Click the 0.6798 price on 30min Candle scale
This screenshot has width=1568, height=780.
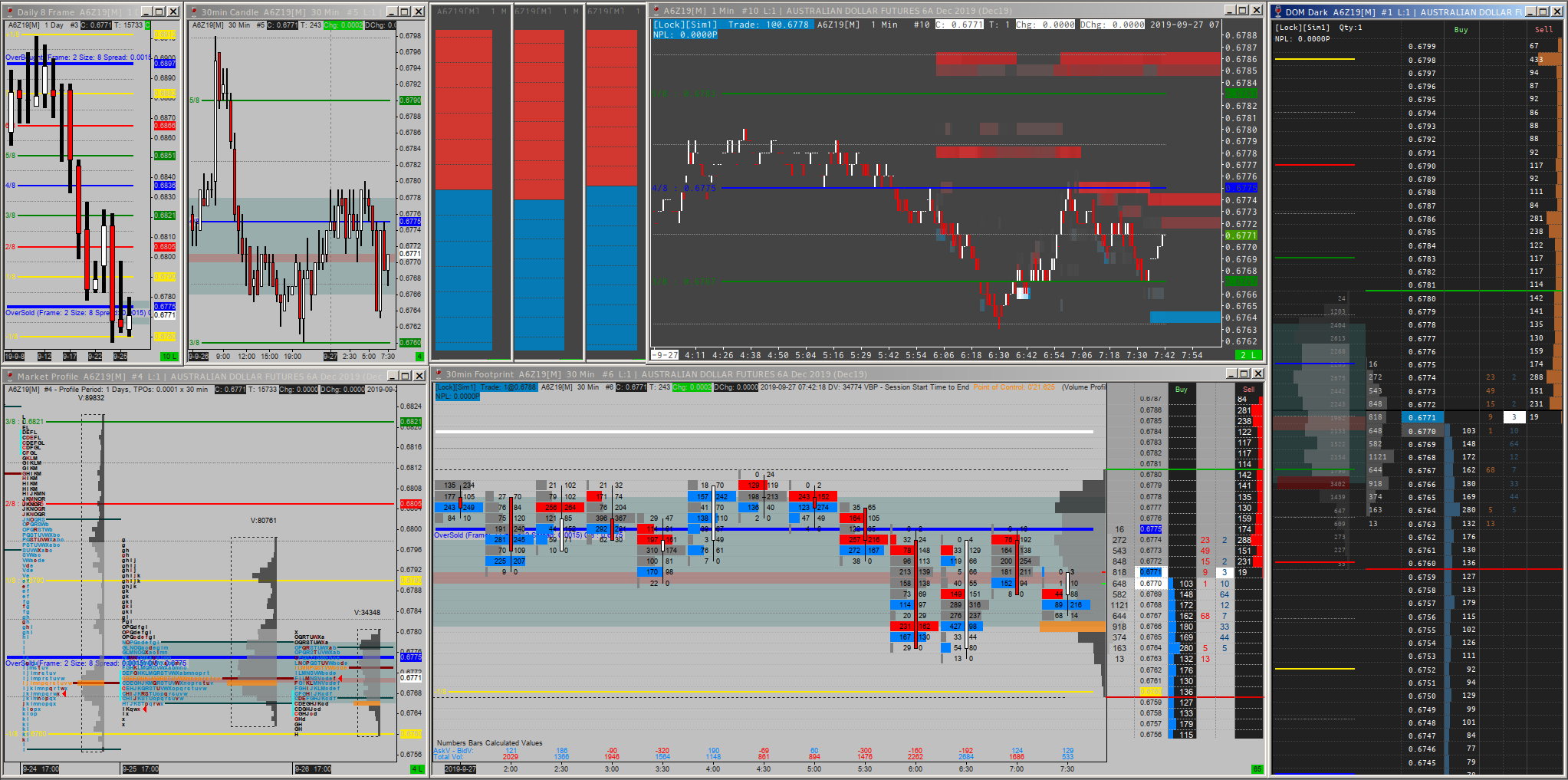[x=411, y=36]
